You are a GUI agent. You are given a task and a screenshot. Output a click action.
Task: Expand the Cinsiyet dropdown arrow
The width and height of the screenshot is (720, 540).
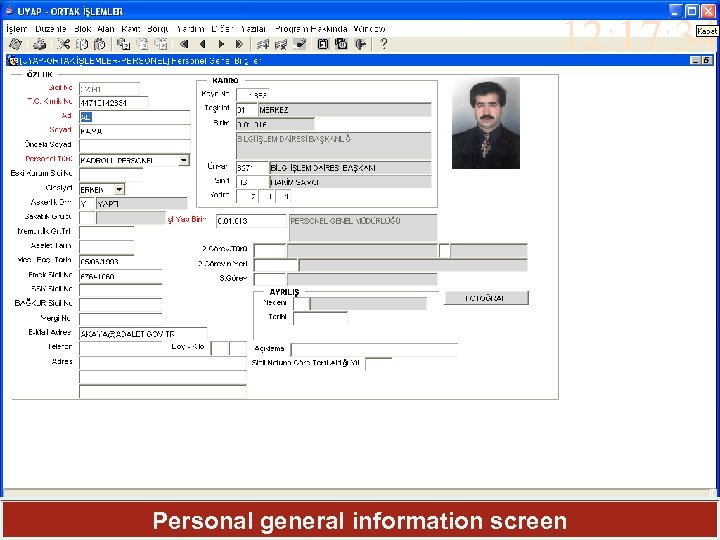(119, 189)
